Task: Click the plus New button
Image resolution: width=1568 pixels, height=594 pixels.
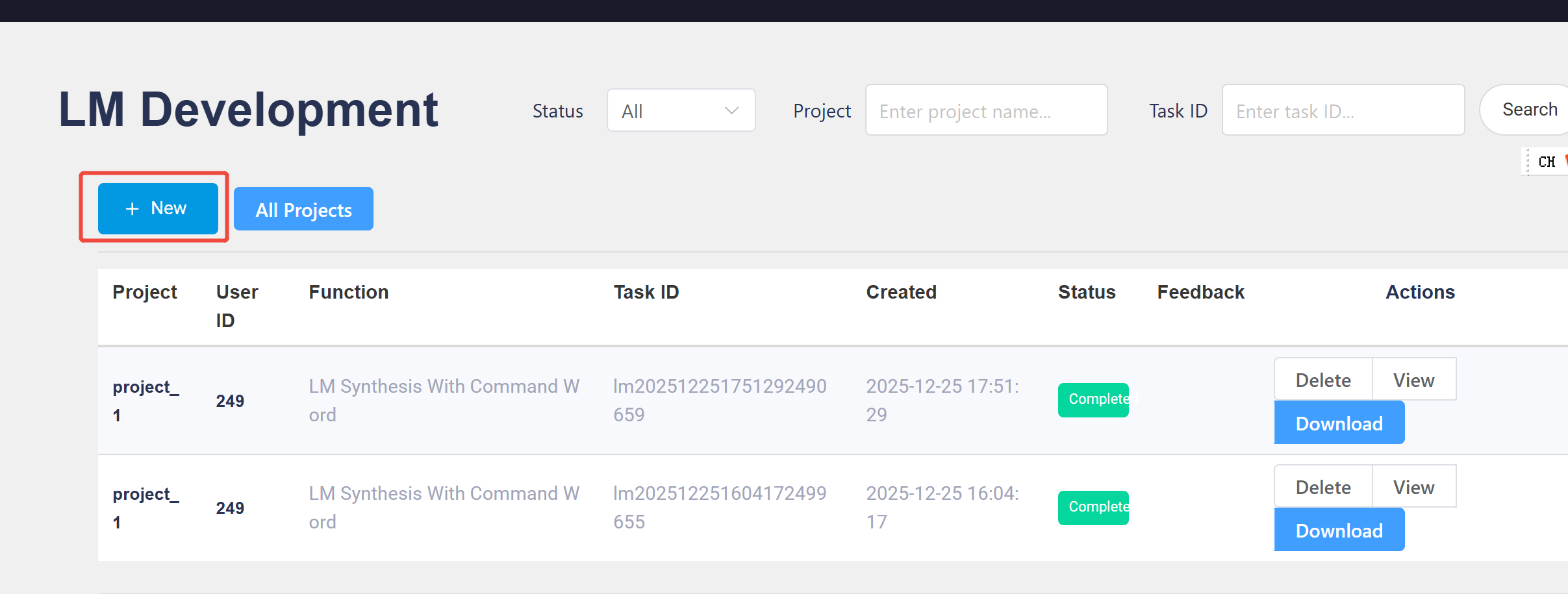Action: click(158, 208)
